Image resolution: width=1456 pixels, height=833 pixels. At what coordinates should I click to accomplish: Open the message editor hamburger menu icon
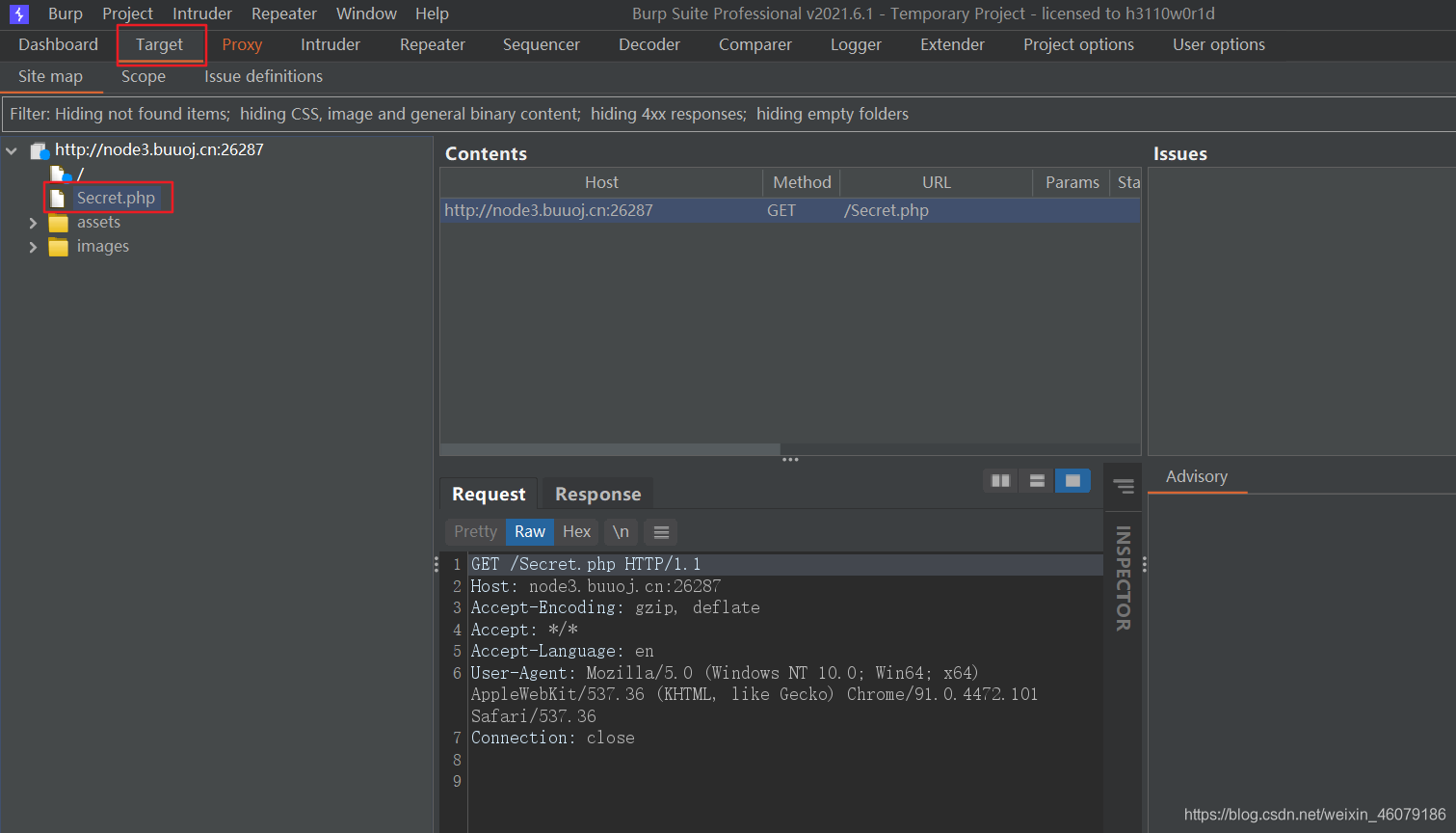pyautogui.click(x=661, y=531)
